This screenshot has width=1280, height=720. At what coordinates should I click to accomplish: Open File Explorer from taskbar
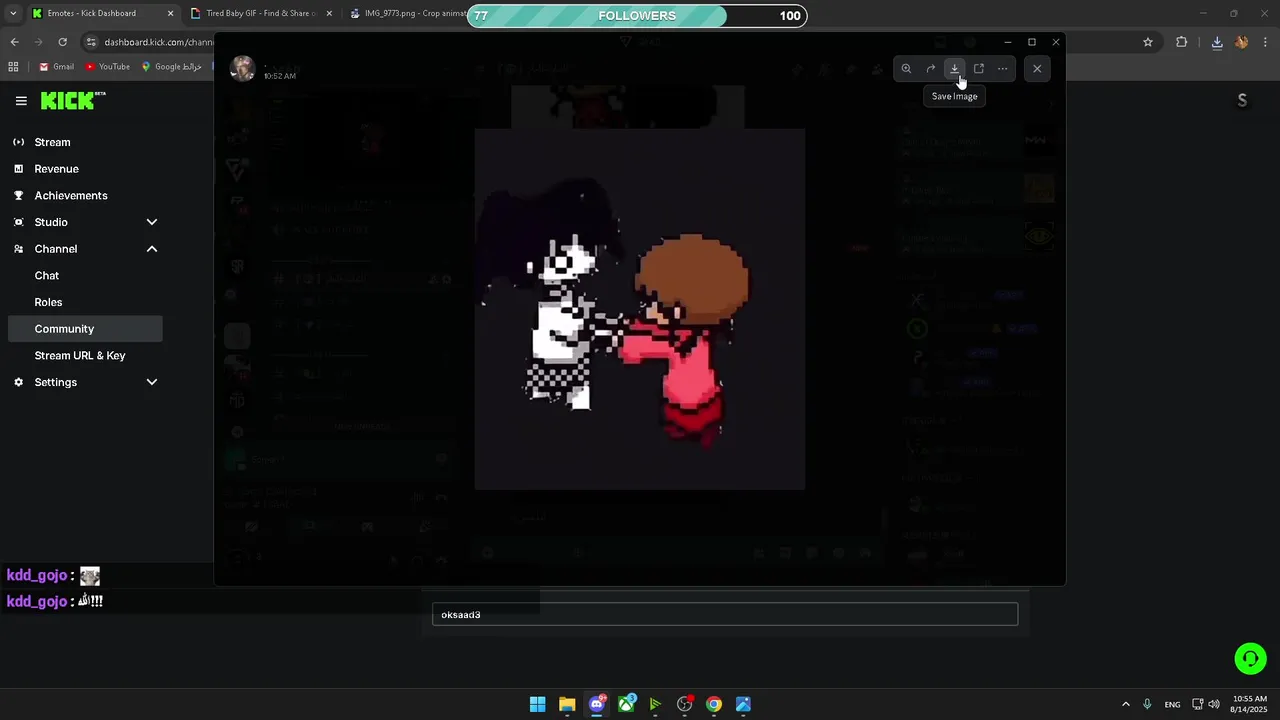(x=567, y=704)
